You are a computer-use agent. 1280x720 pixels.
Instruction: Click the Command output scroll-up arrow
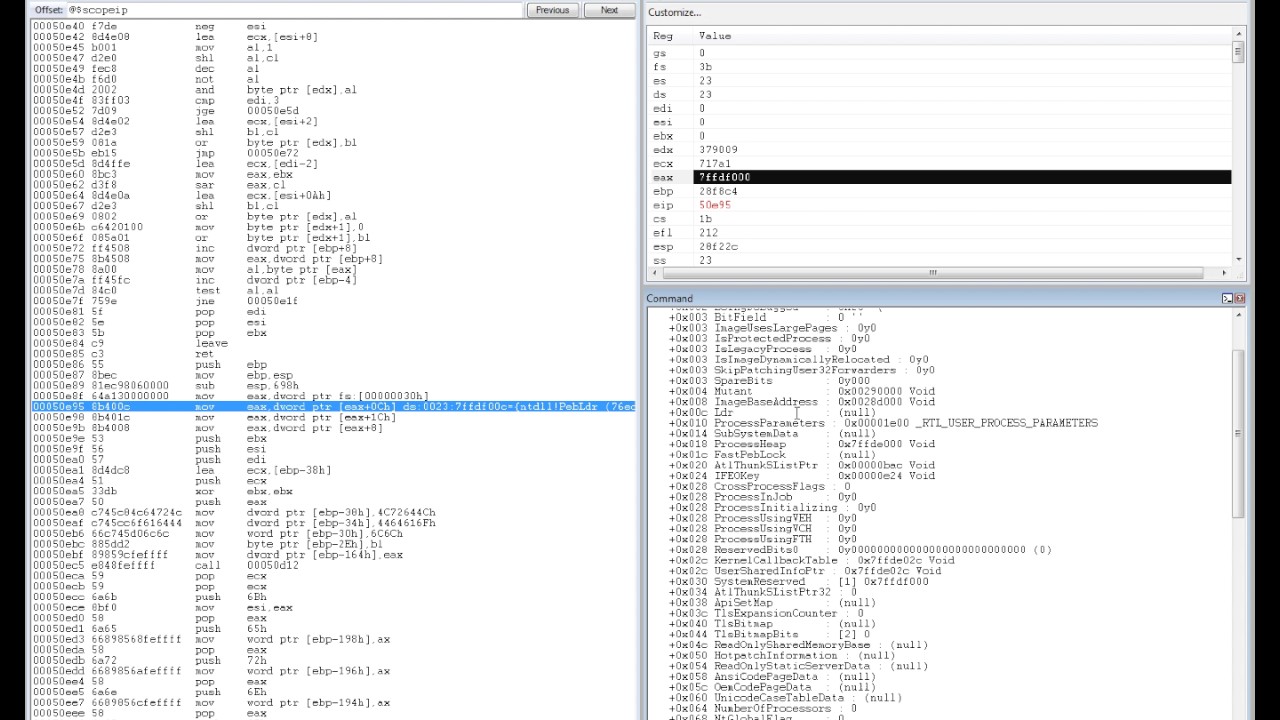[x=1238, y=316]
